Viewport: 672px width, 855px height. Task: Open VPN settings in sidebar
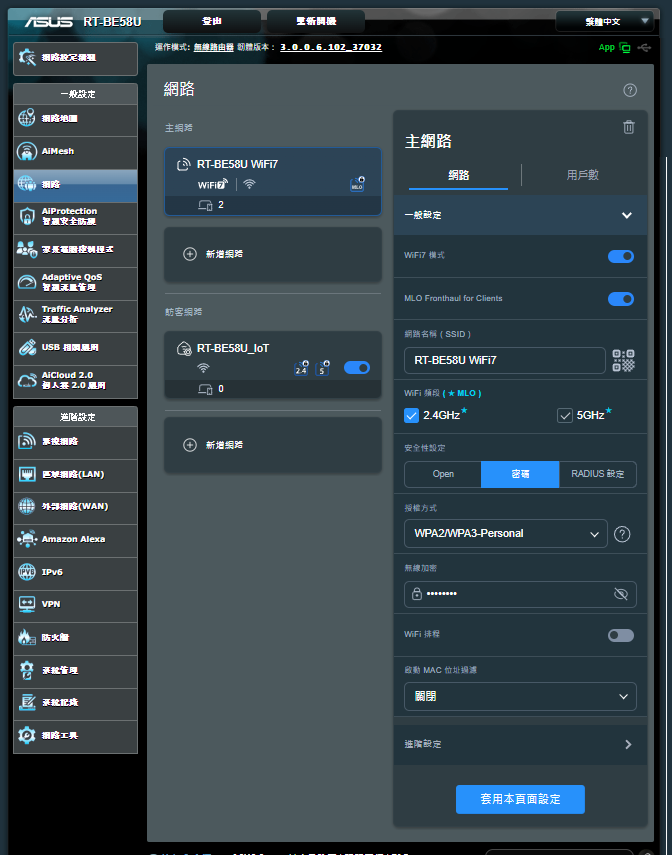coord(75,605)
